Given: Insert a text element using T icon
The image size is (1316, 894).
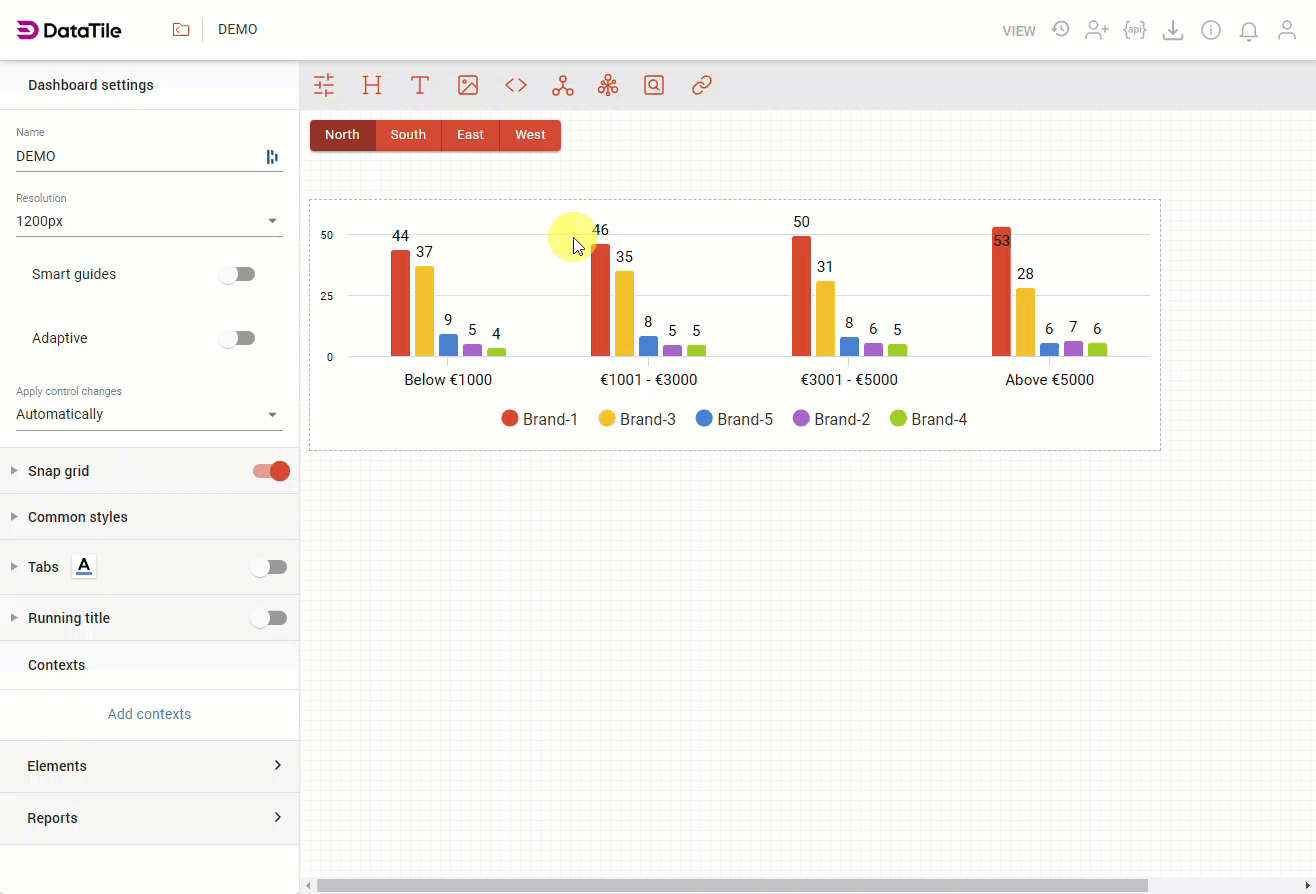Looking at the screenshot, I should coord(420,85).
